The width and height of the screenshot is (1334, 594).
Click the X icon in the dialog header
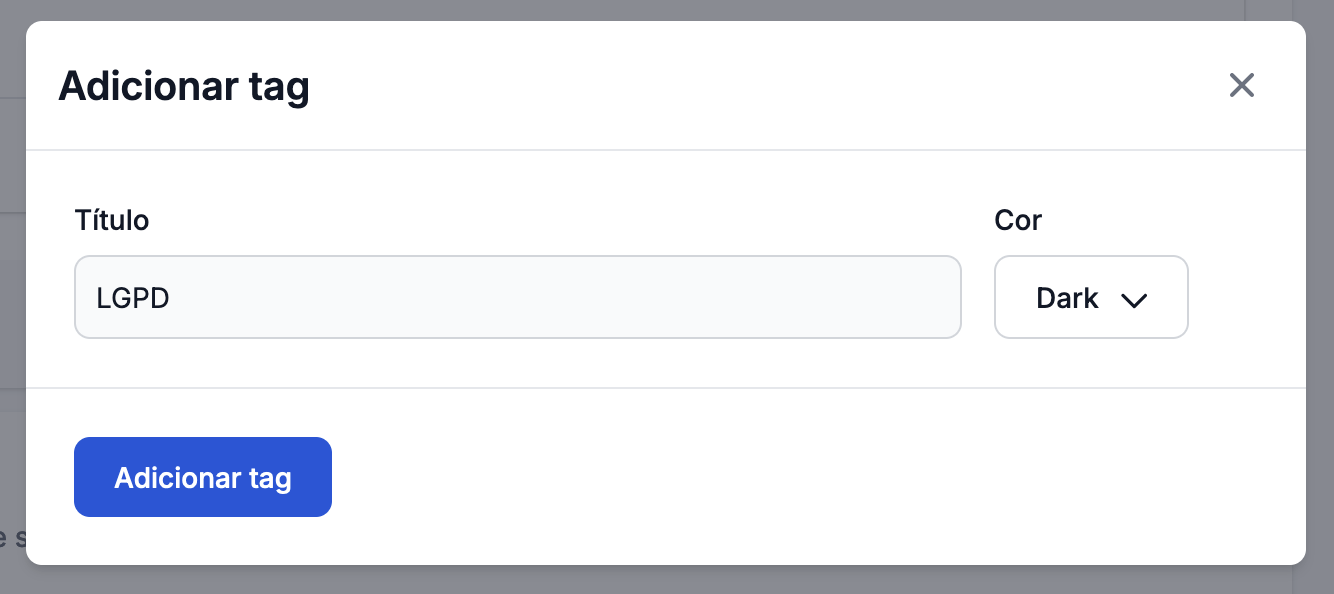coord(1241,86)
